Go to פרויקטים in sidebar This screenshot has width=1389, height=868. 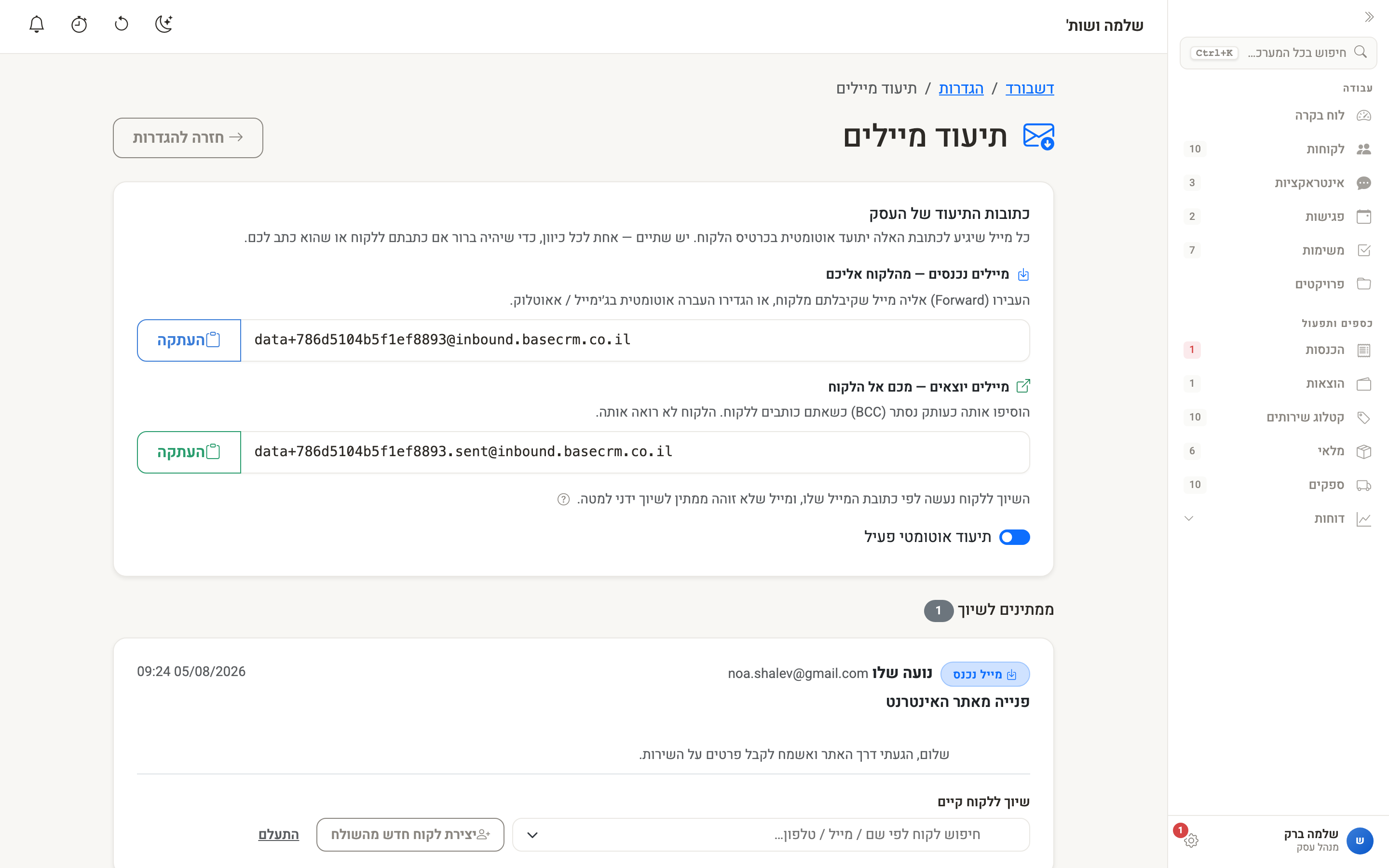1278,284
